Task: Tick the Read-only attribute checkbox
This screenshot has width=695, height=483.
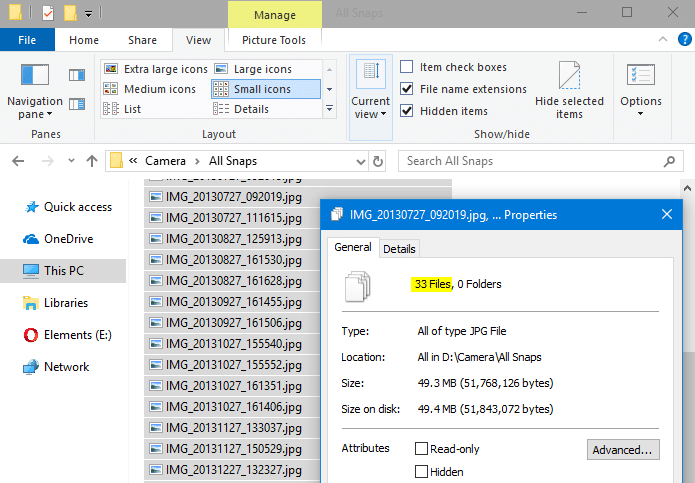Action: click(x=421, y=449)
